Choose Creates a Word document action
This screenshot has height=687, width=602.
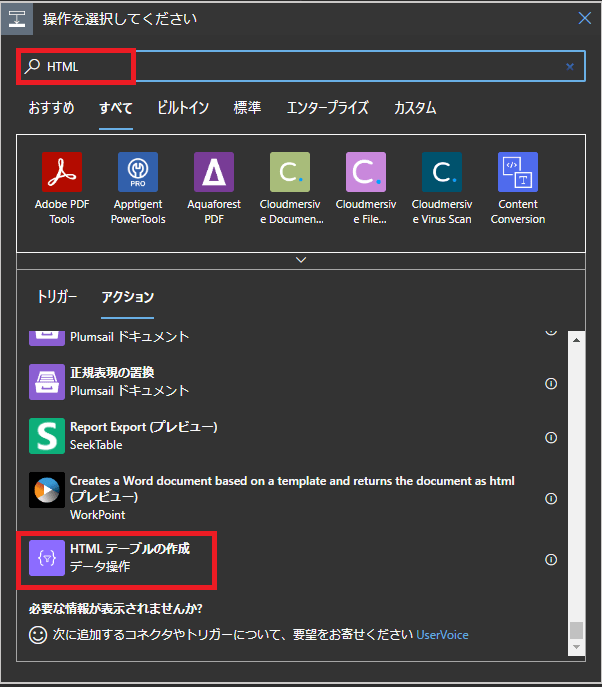point(292,497)
